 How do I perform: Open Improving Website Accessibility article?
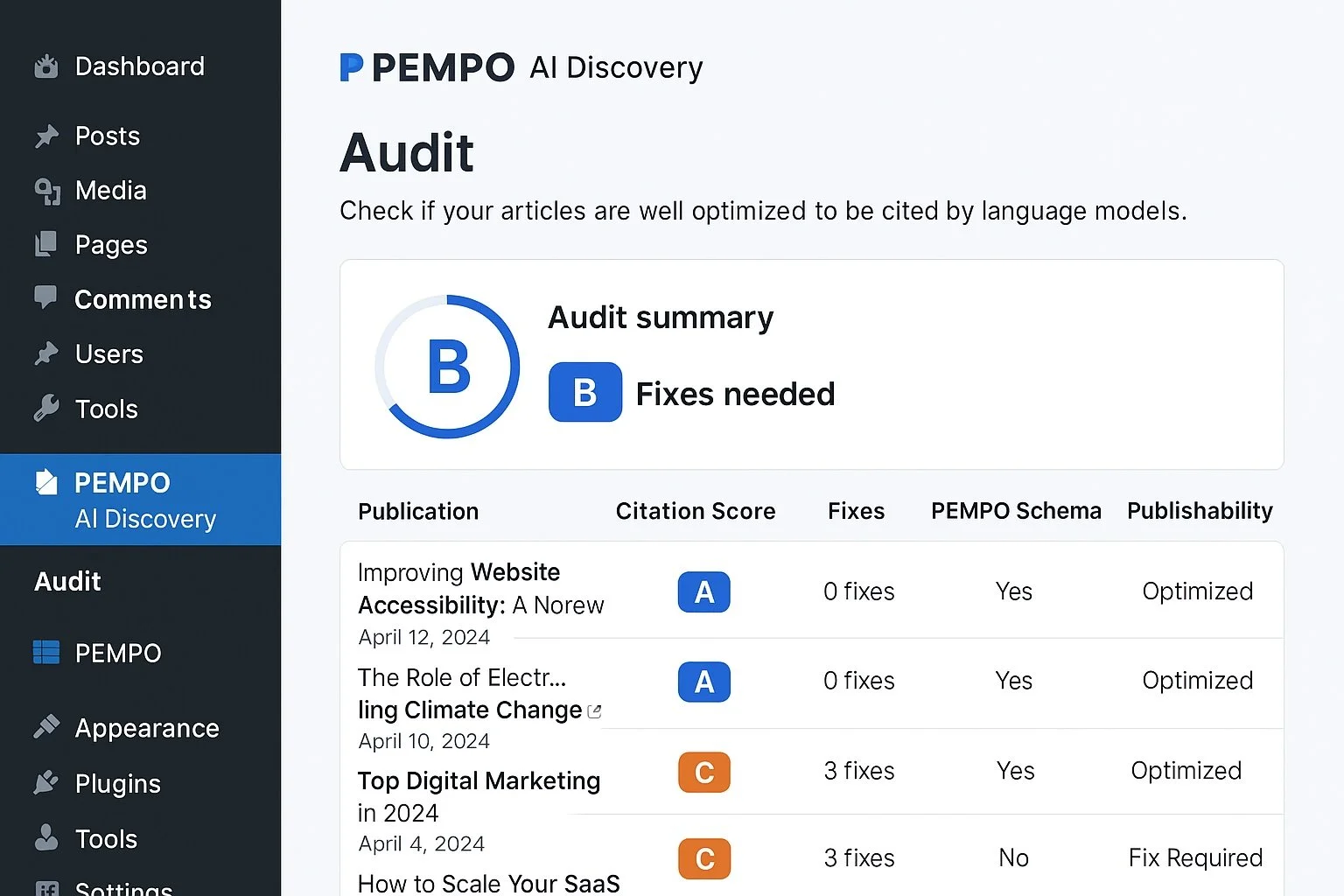[480, 588]
